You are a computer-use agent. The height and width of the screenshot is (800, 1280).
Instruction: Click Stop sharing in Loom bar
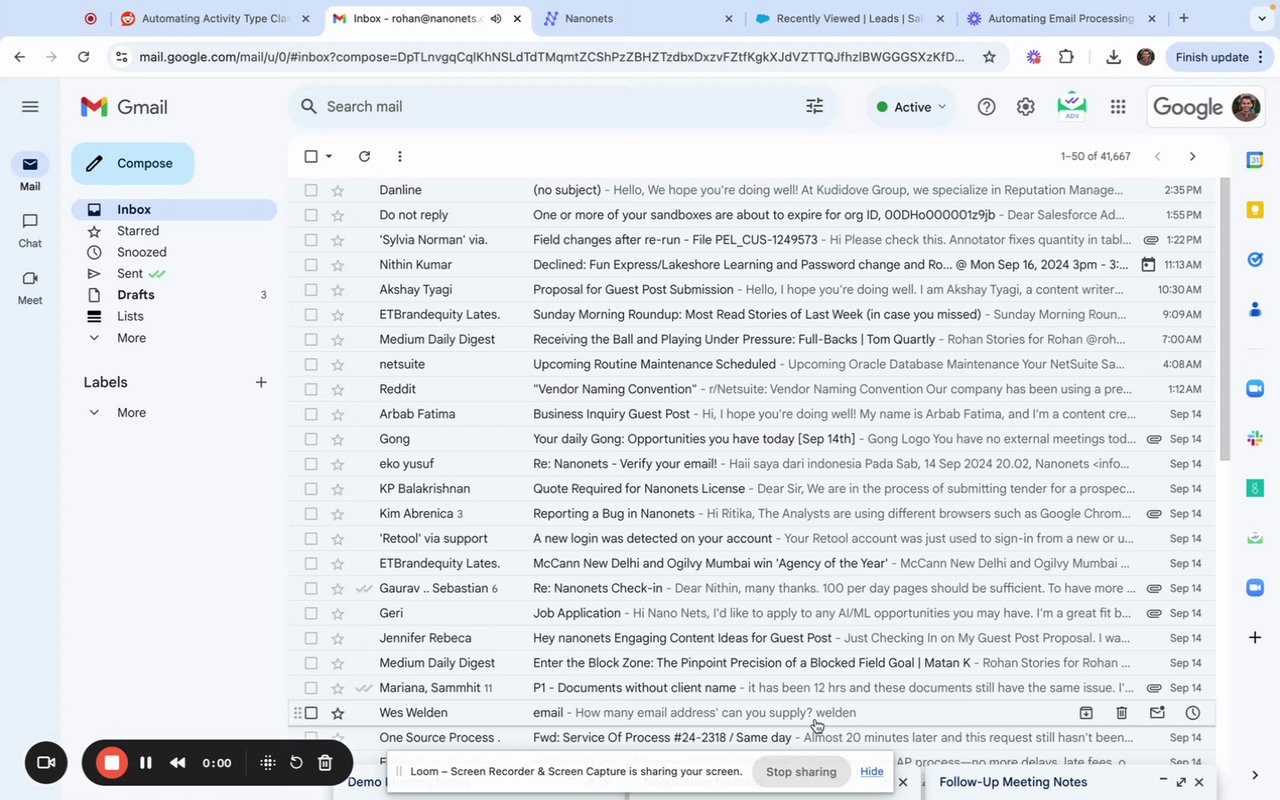coord(801,771)
